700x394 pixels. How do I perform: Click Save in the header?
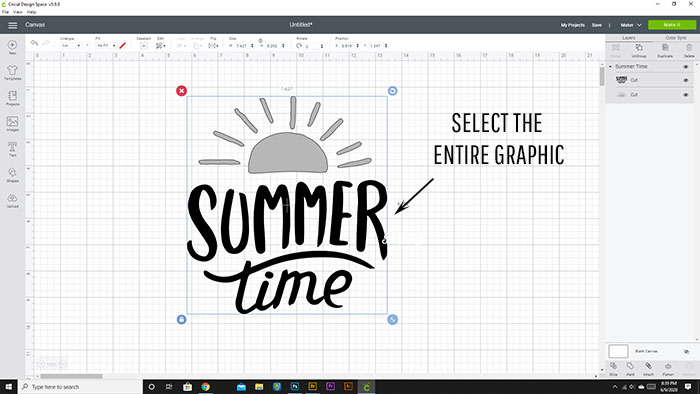click(x=597, y=25)
